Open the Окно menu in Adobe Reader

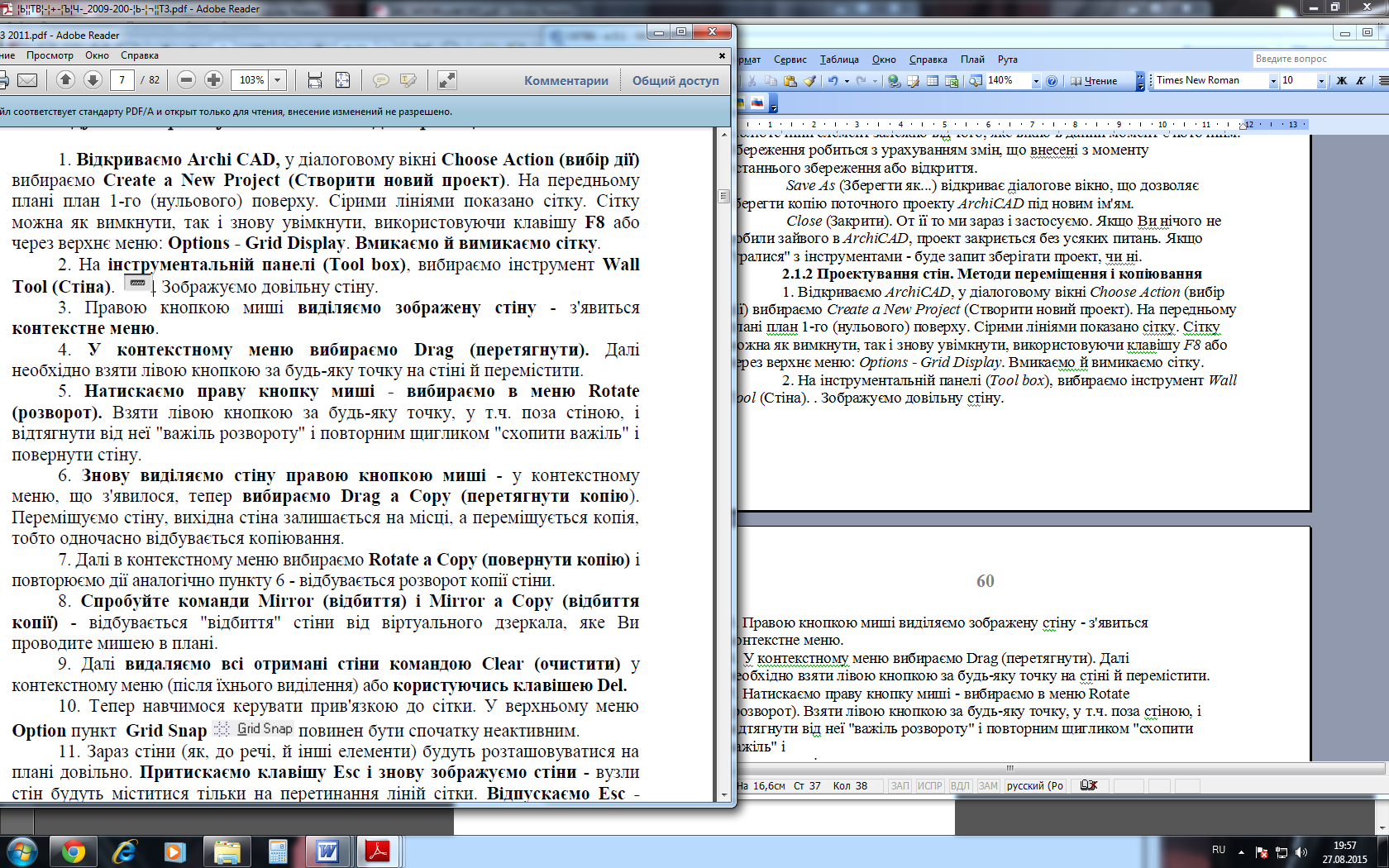point(97,55)
